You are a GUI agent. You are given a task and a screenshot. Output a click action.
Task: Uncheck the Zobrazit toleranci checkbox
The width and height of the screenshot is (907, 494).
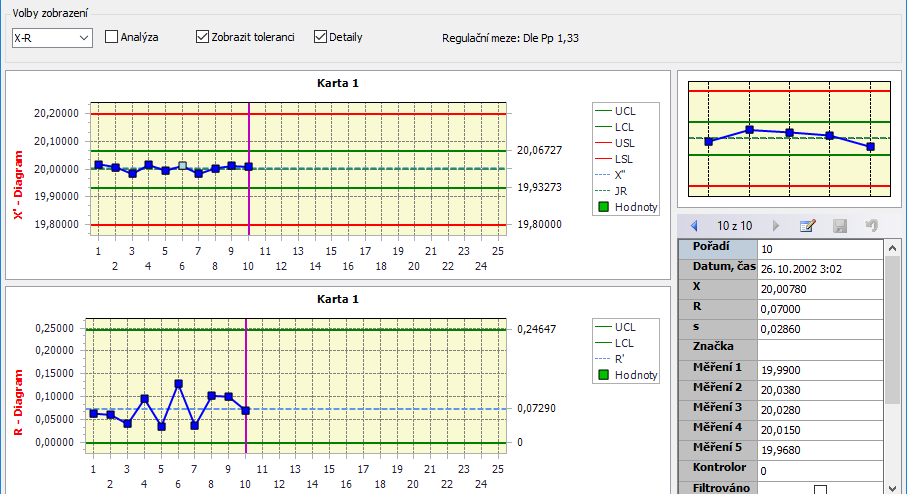click(203, 37)
